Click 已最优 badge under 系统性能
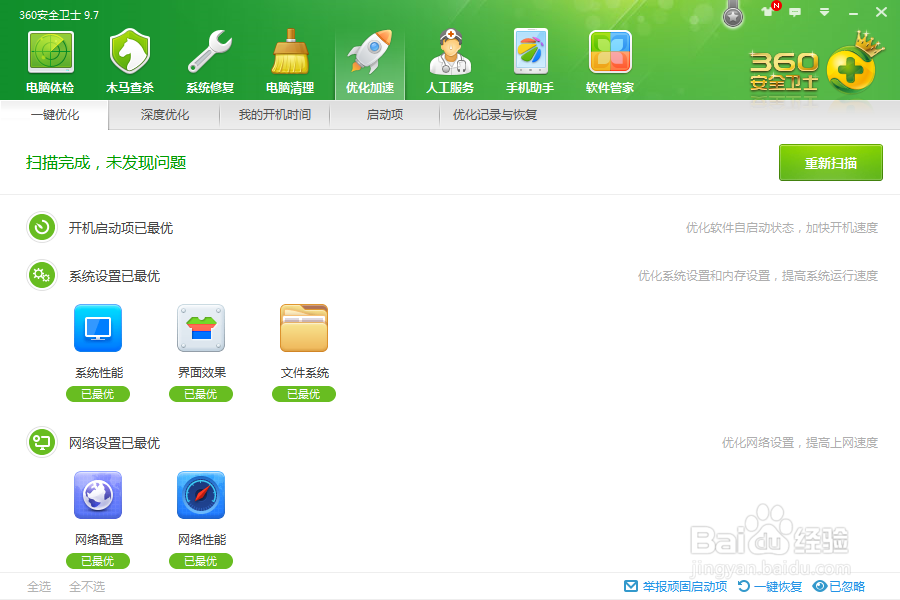 (98, 394)
